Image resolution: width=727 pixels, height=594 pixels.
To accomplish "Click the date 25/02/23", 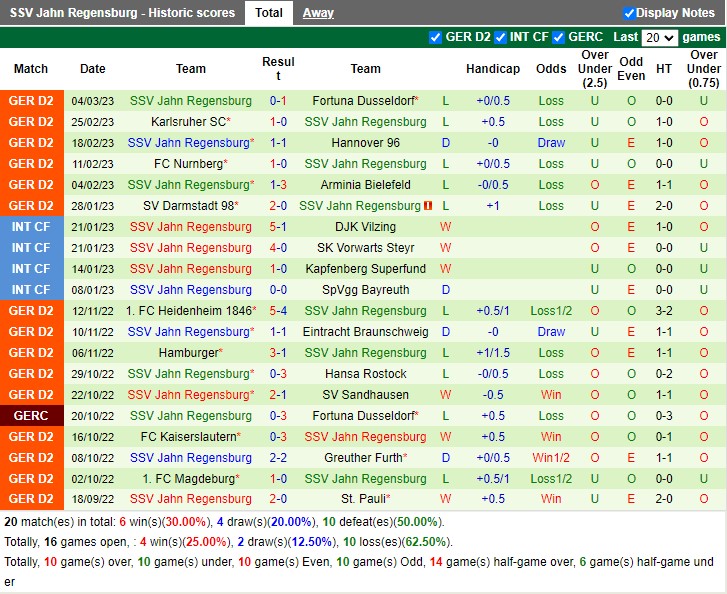I will click(93, 122).
